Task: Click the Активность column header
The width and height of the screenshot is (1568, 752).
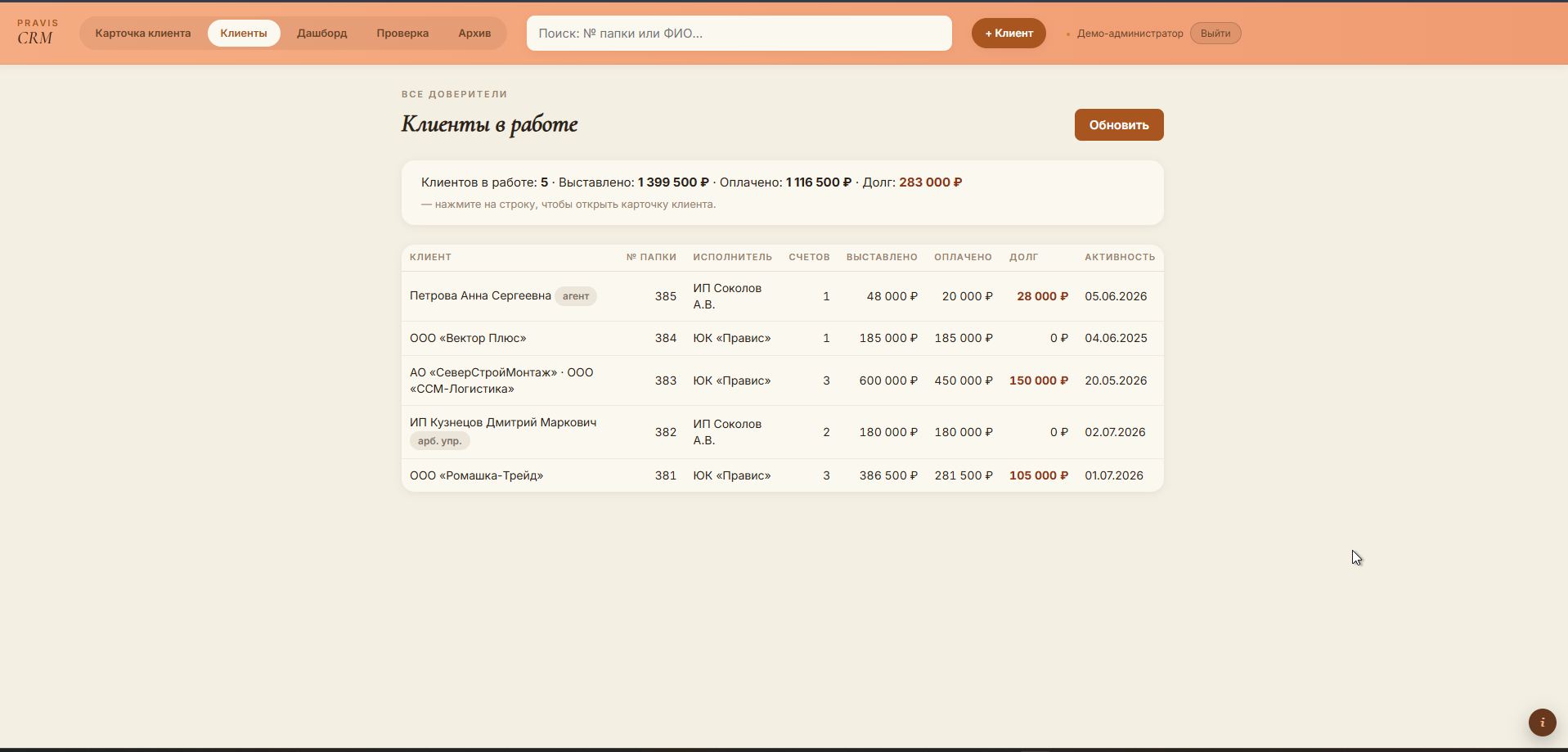Action: click(x=1120, y=257)
